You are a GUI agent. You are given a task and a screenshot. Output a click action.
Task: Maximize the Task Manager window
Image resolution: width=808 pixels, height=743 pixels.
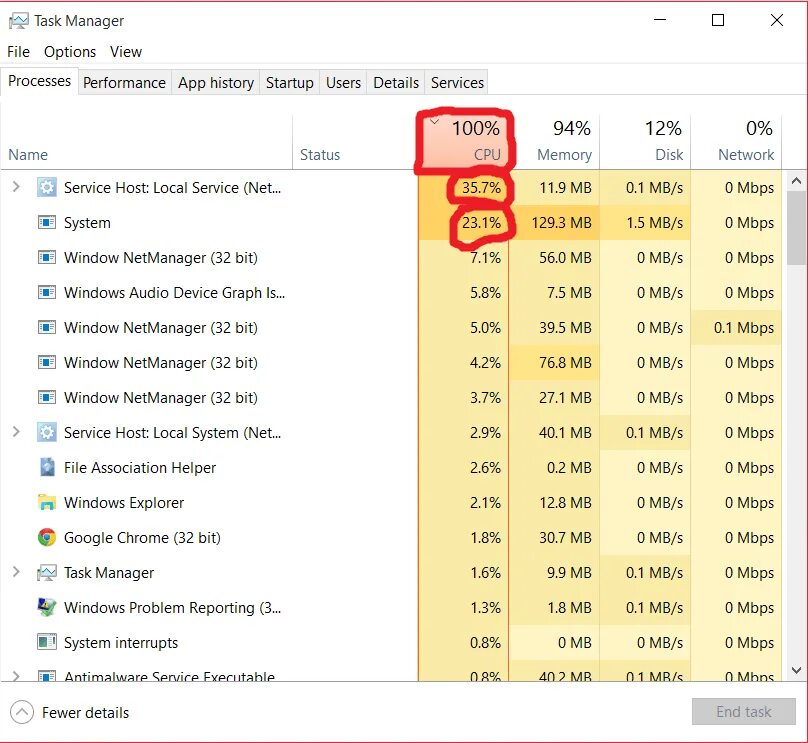pos(718,20)
